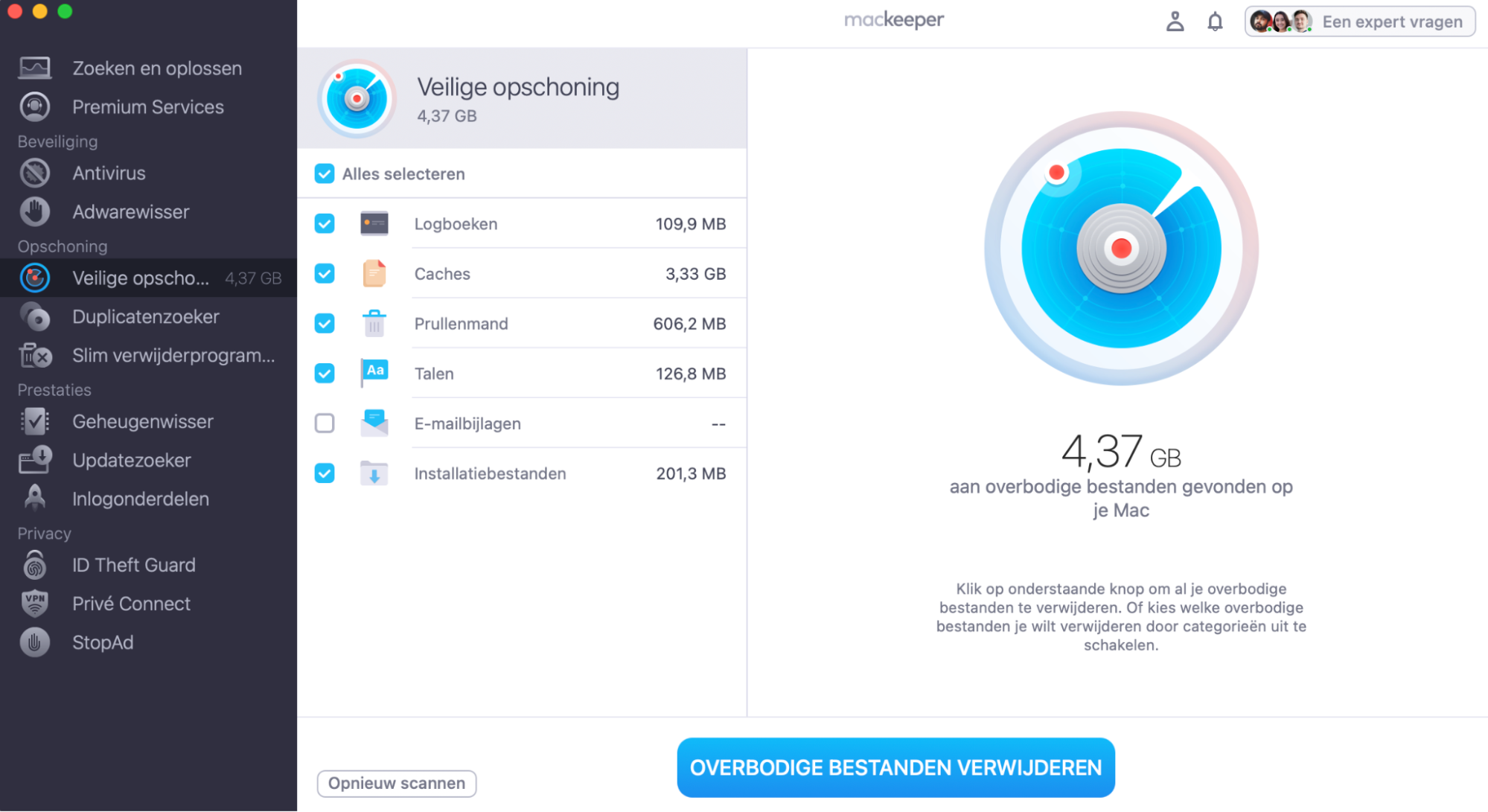Click the Slim verwijderprogramma trash icon
Image resolution: width=1488 pixels, height=812 pixels.
tap(34, 356)
